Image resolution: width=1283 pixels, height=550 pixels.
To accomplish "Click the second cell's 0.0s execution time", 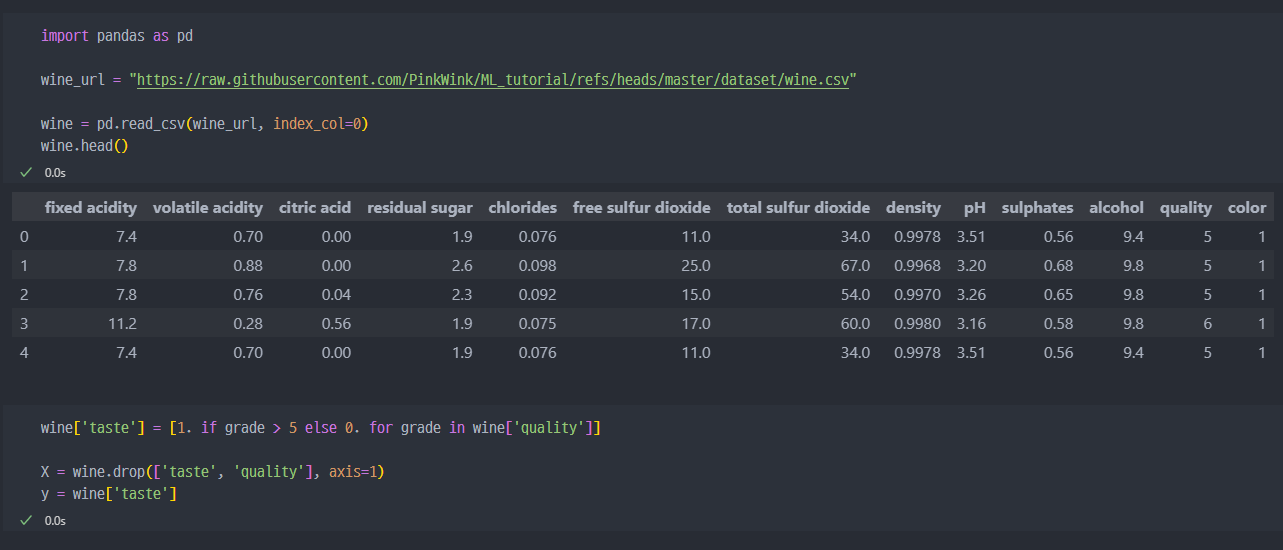I will pos(55,521).
